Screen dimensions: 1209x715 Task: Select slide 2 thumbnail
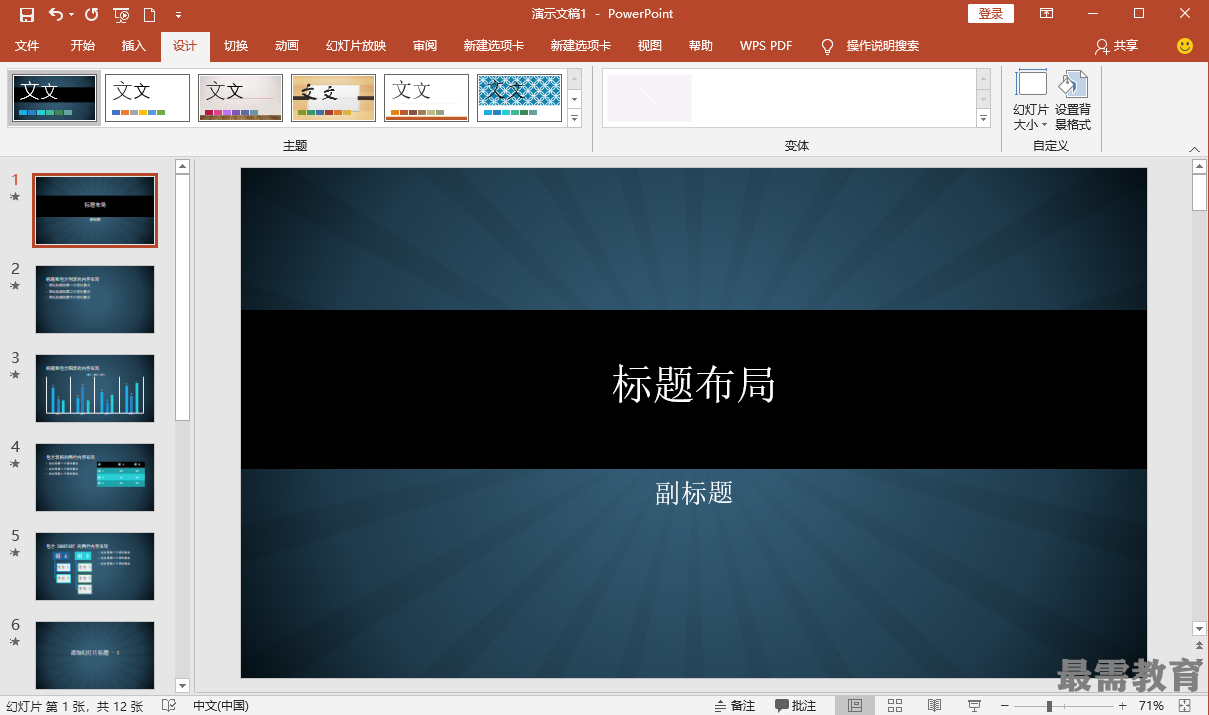point(95,299)
